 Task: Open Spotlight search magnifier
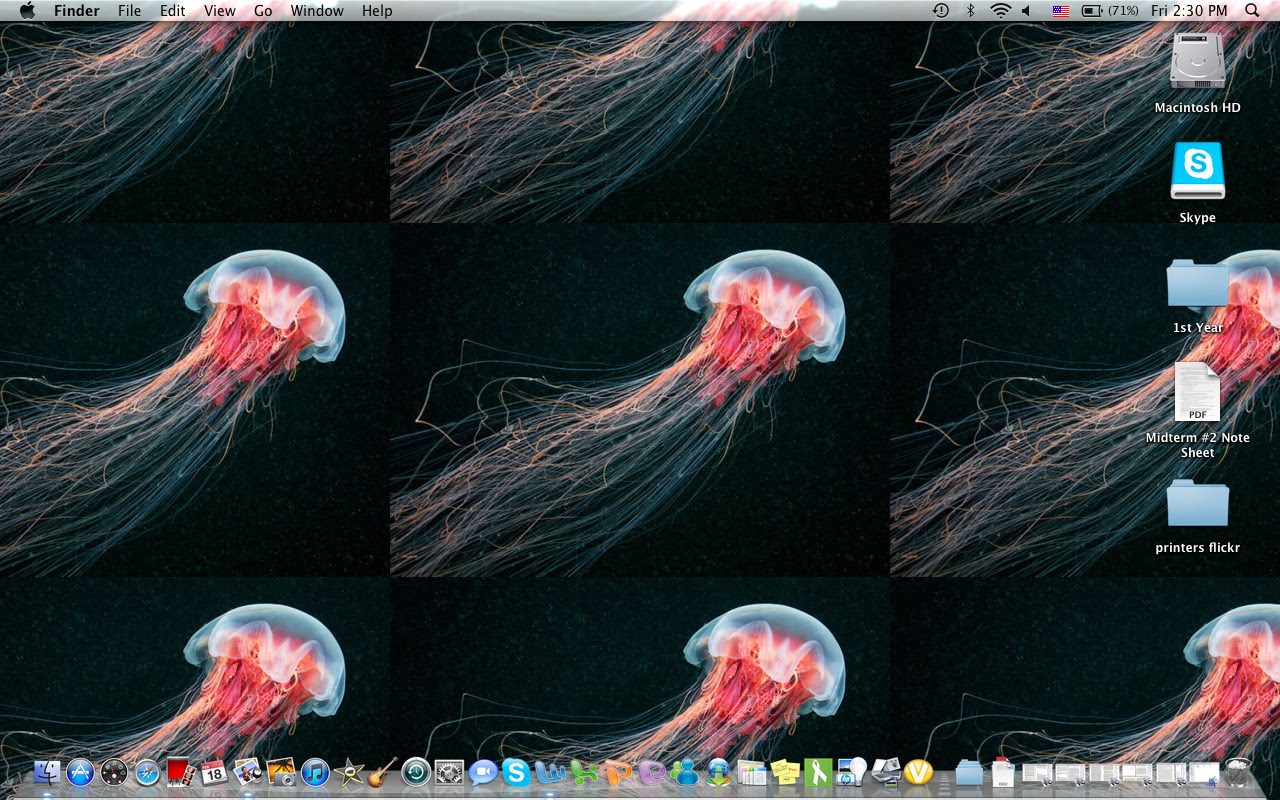(x=1252, y=11)
